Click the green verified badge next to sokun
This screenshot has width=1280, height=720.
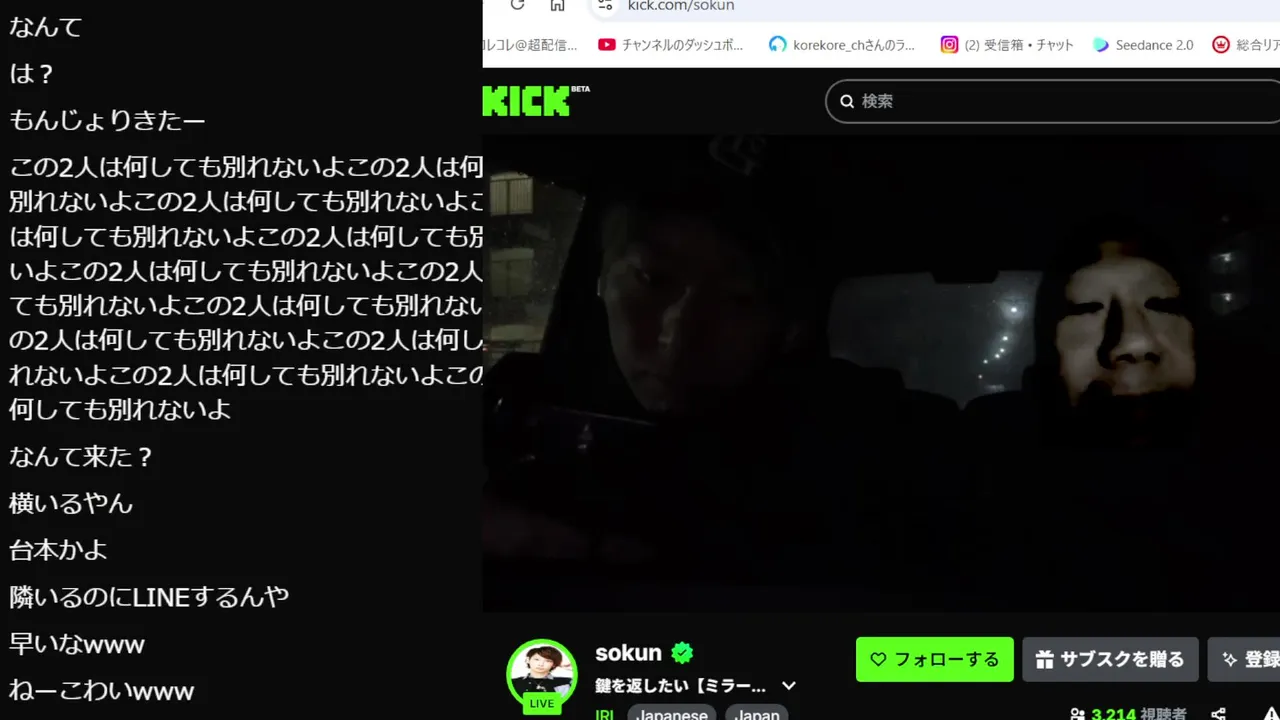[682, 653]
